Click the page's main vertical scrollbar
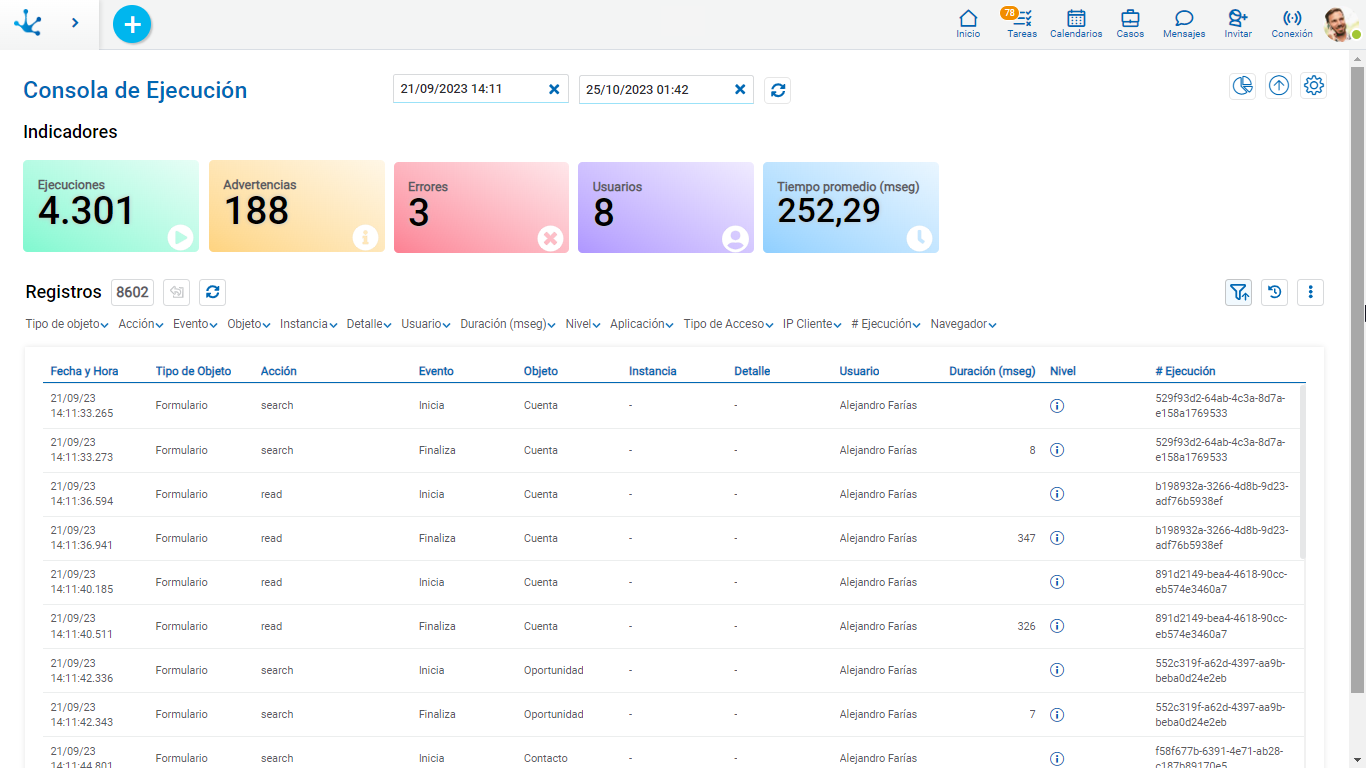Screen dimensions: 1366x768 pos(1357,380)
